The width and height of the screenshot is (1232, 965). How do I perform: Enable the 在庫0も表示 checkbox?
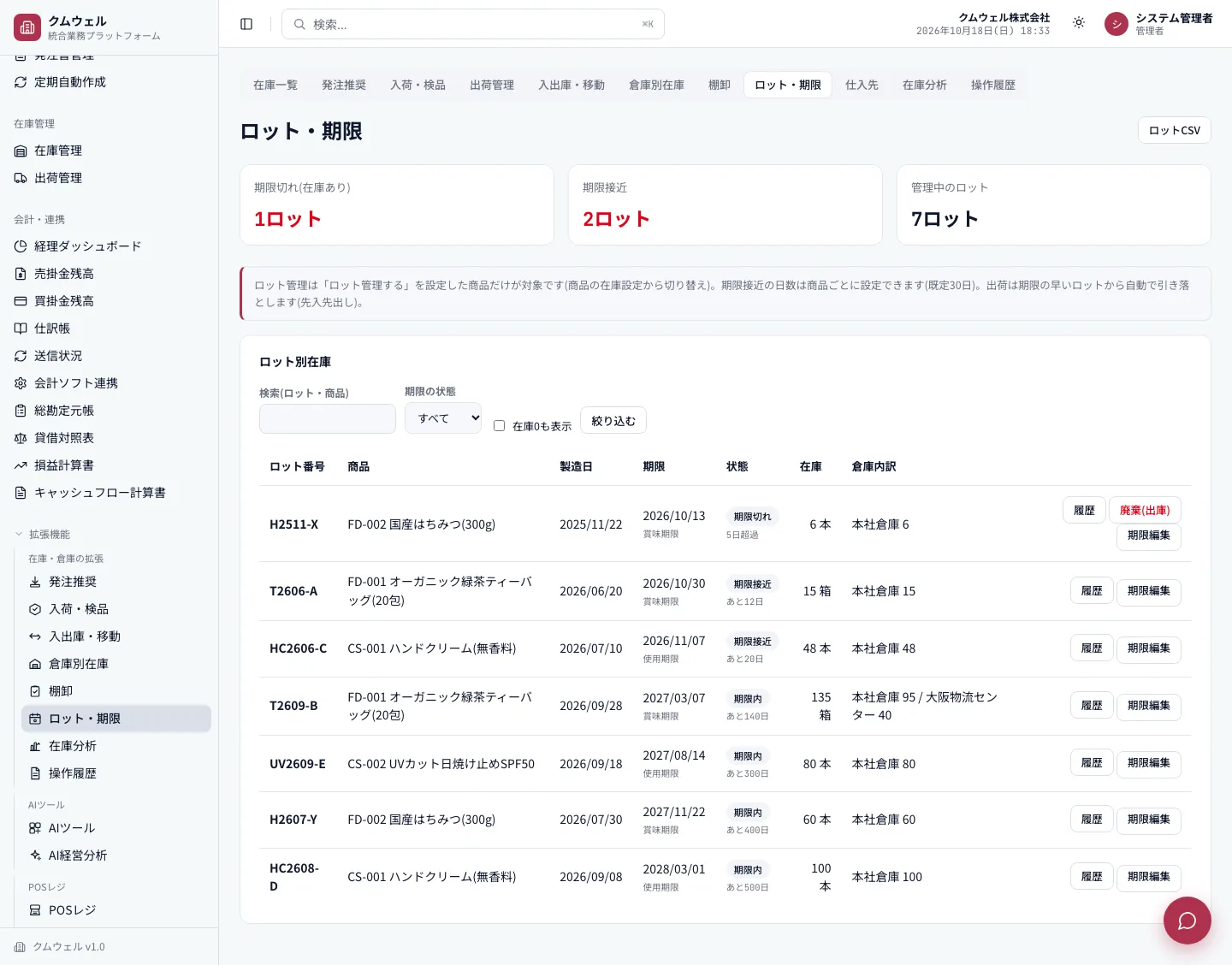499,426
